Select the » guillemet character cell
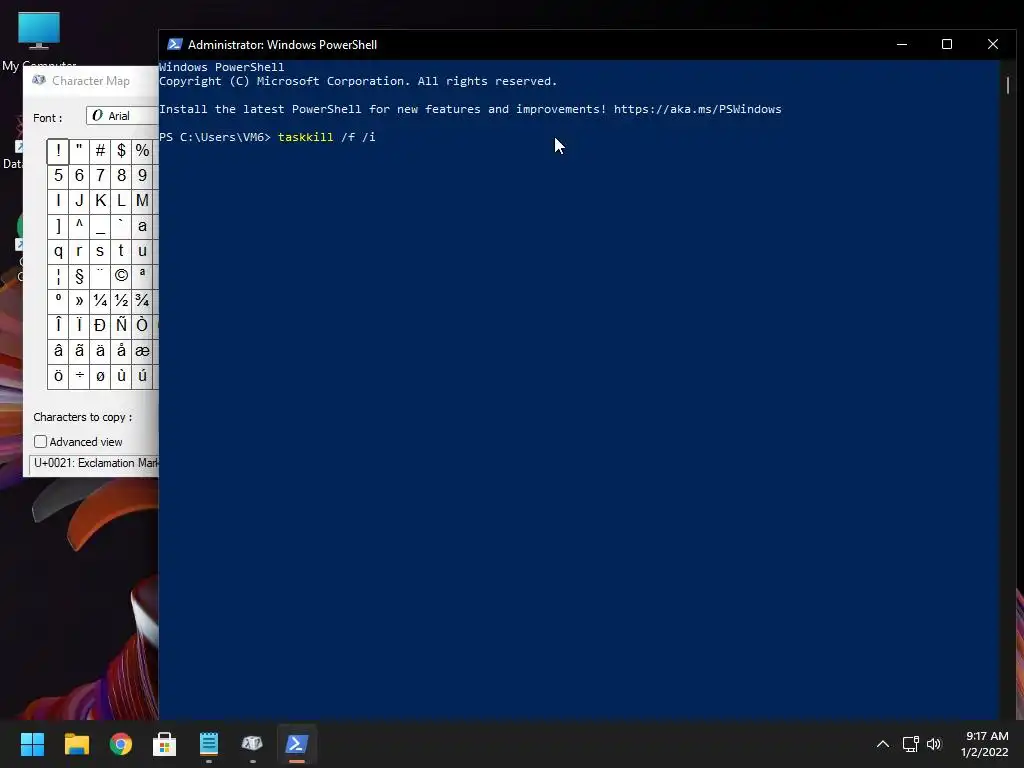Image resolution: width=1024 pixels, height=768 pixels. (79, 300)
